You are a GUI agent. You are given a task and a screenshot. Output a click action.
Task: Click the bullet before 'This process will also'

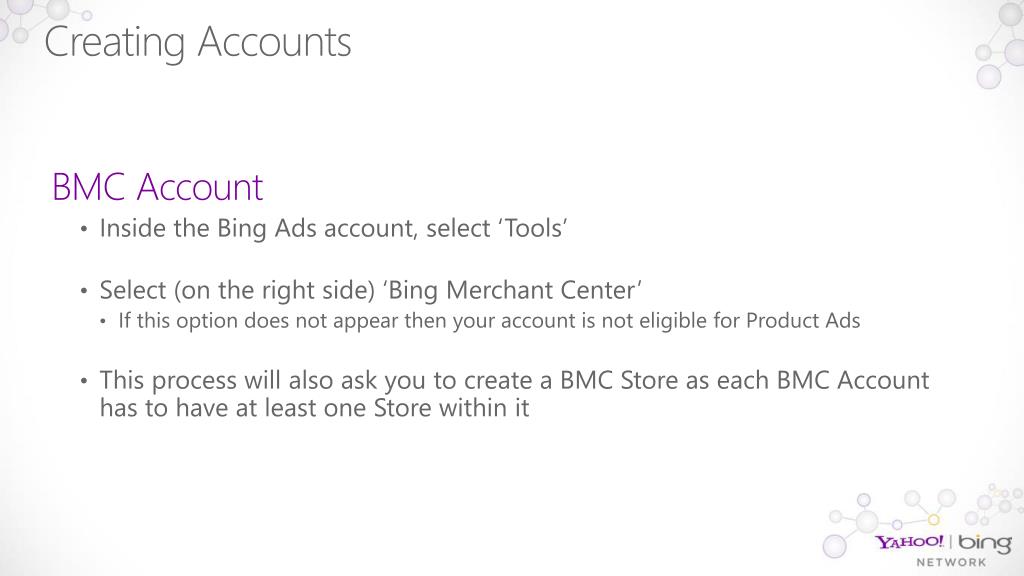pyautogui.click(x=85, y=382)
